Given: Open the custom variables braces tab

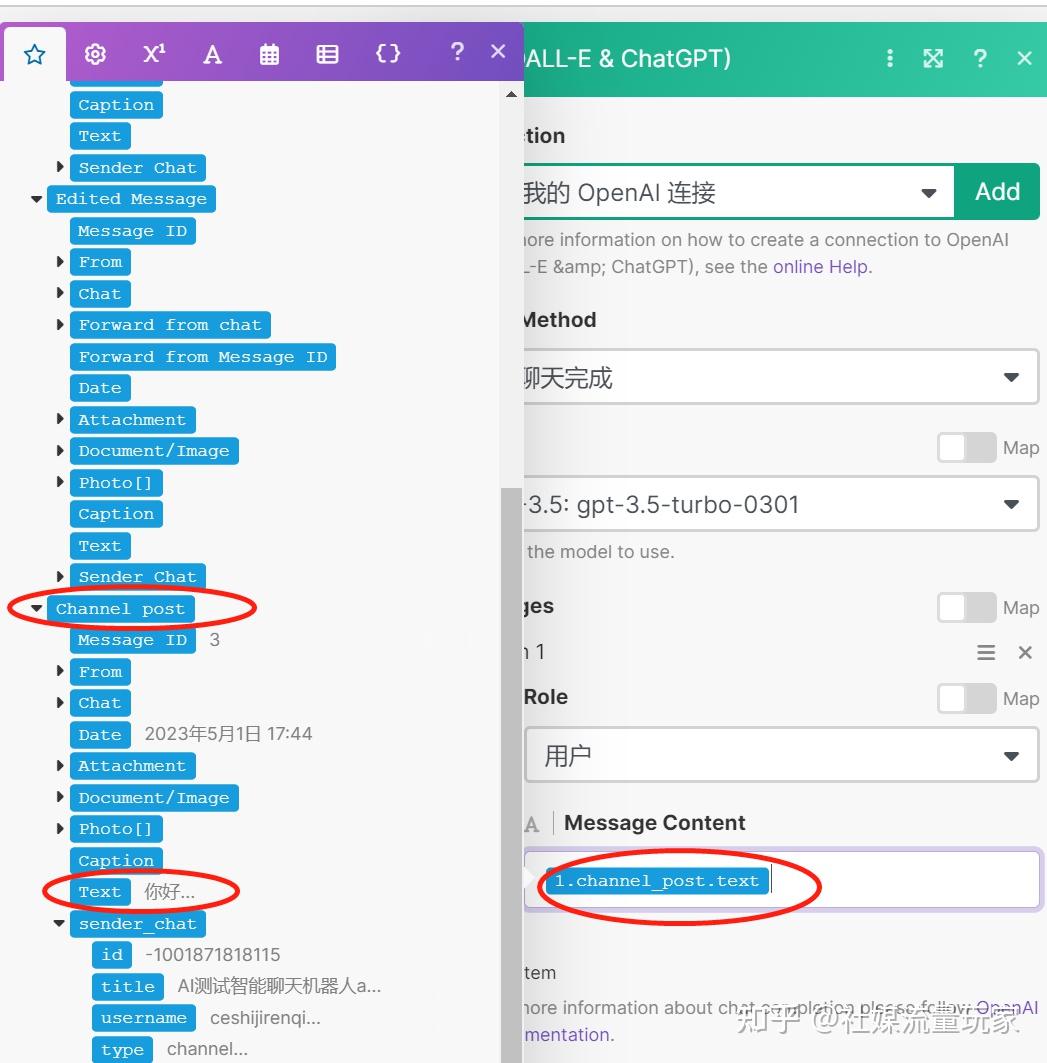Looking at the screenshot, I should 387,54.
